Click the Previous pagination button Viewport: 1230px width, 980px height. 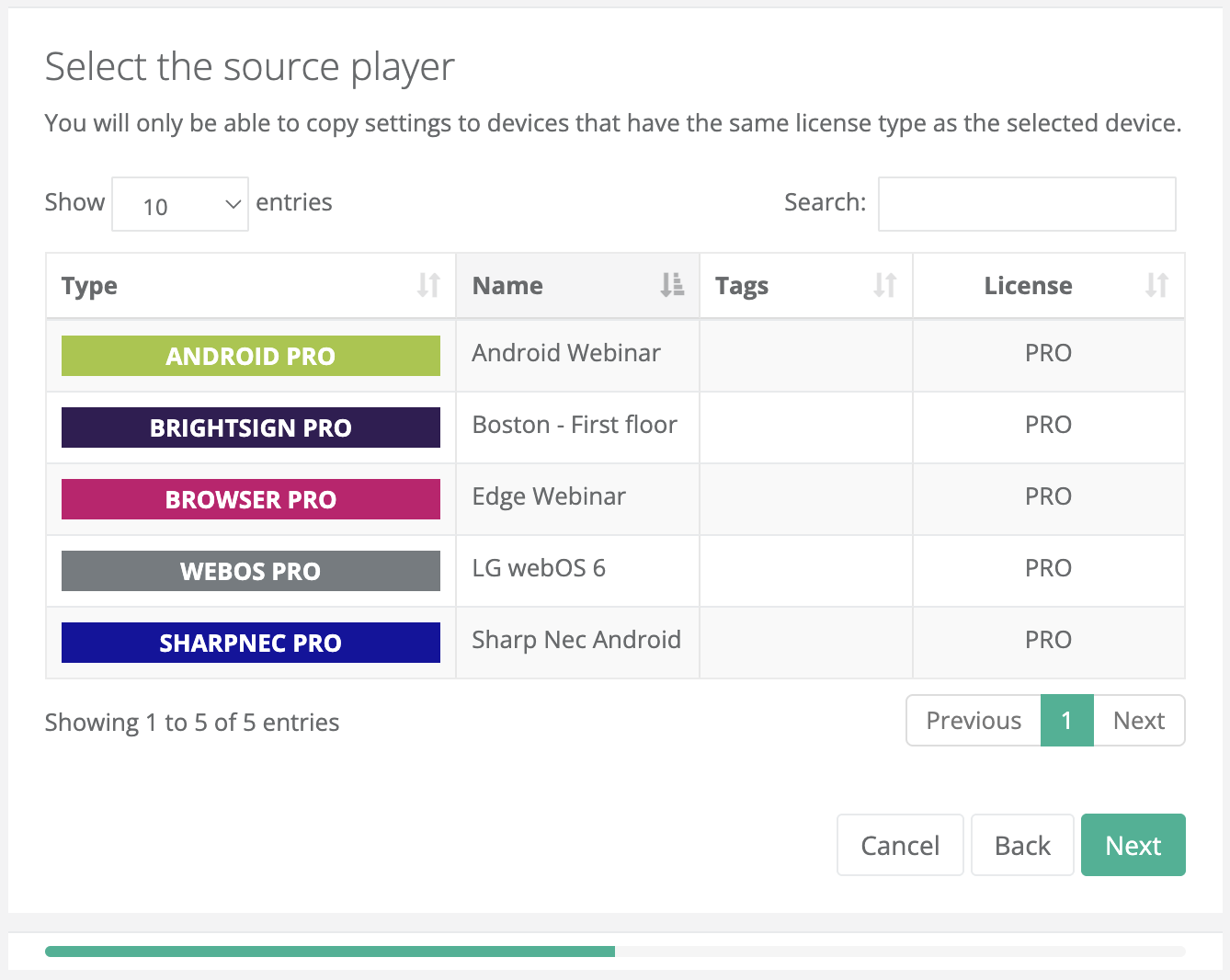click(973, 721)
